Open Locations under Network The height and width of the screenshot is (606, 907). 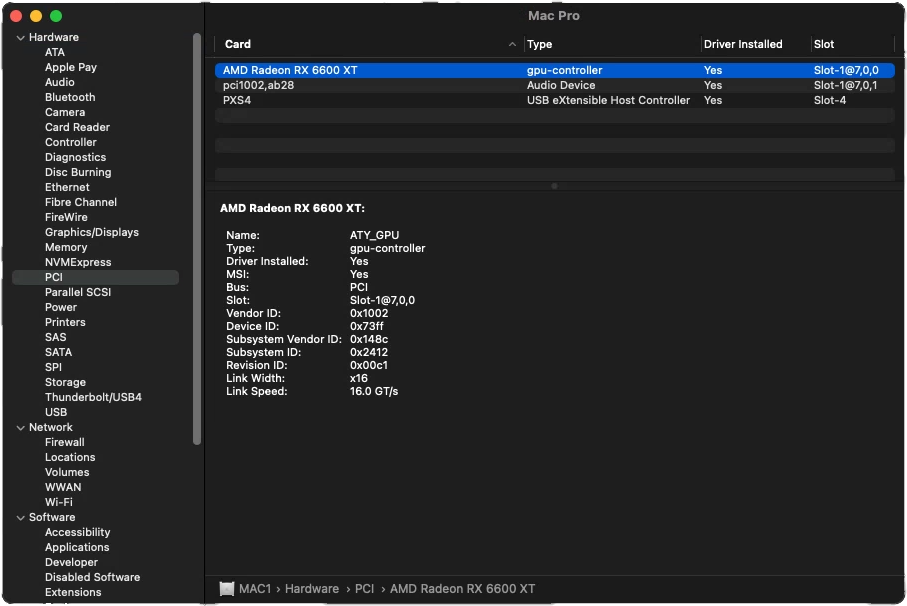70,458
